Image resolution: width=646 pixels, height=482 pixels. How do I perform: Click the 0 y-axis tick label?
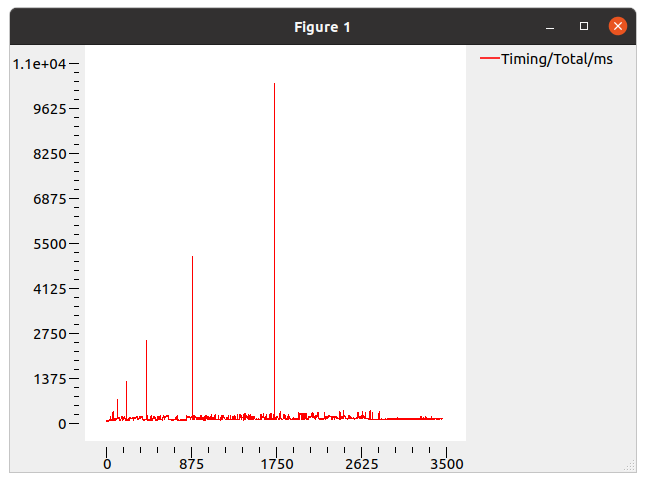(61, 424)
